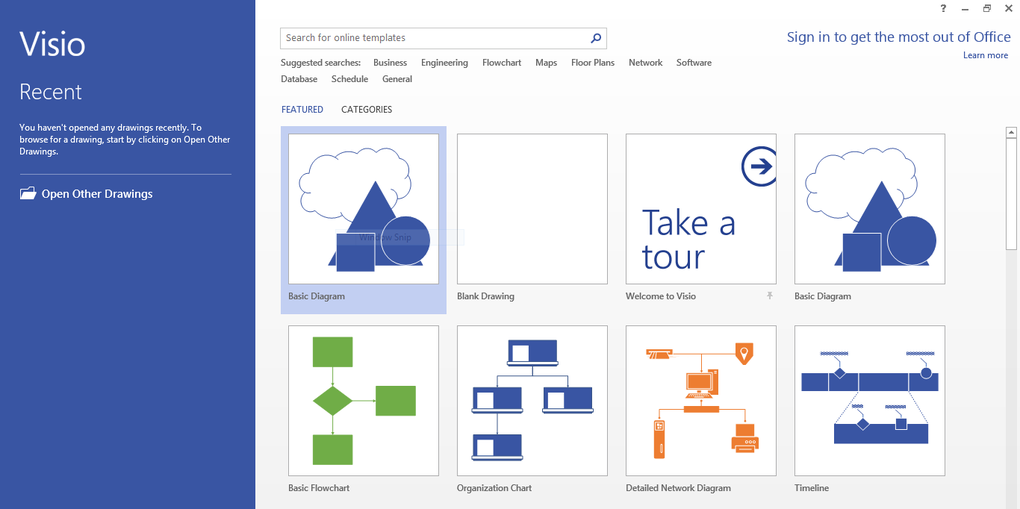Image resolution: width=1020 pixels, height=509 pixels.
Task: Click the search magnifier icon
Action: click(595, 38)
